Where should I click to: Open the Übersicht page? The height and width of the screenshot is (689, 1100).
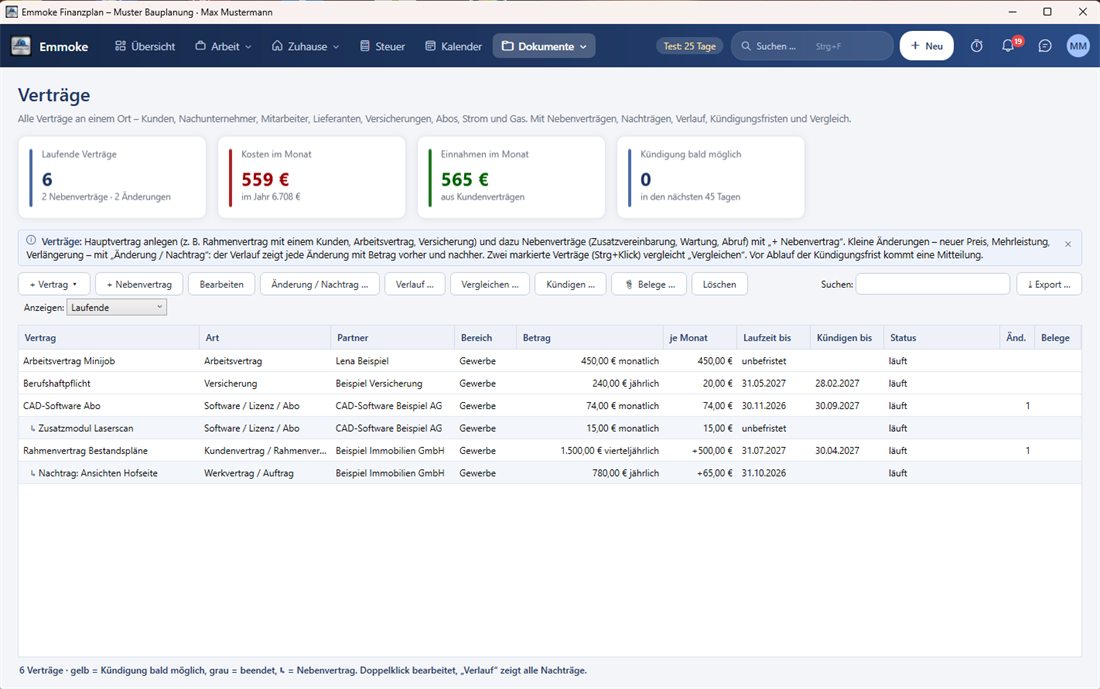tap(145, 46)
